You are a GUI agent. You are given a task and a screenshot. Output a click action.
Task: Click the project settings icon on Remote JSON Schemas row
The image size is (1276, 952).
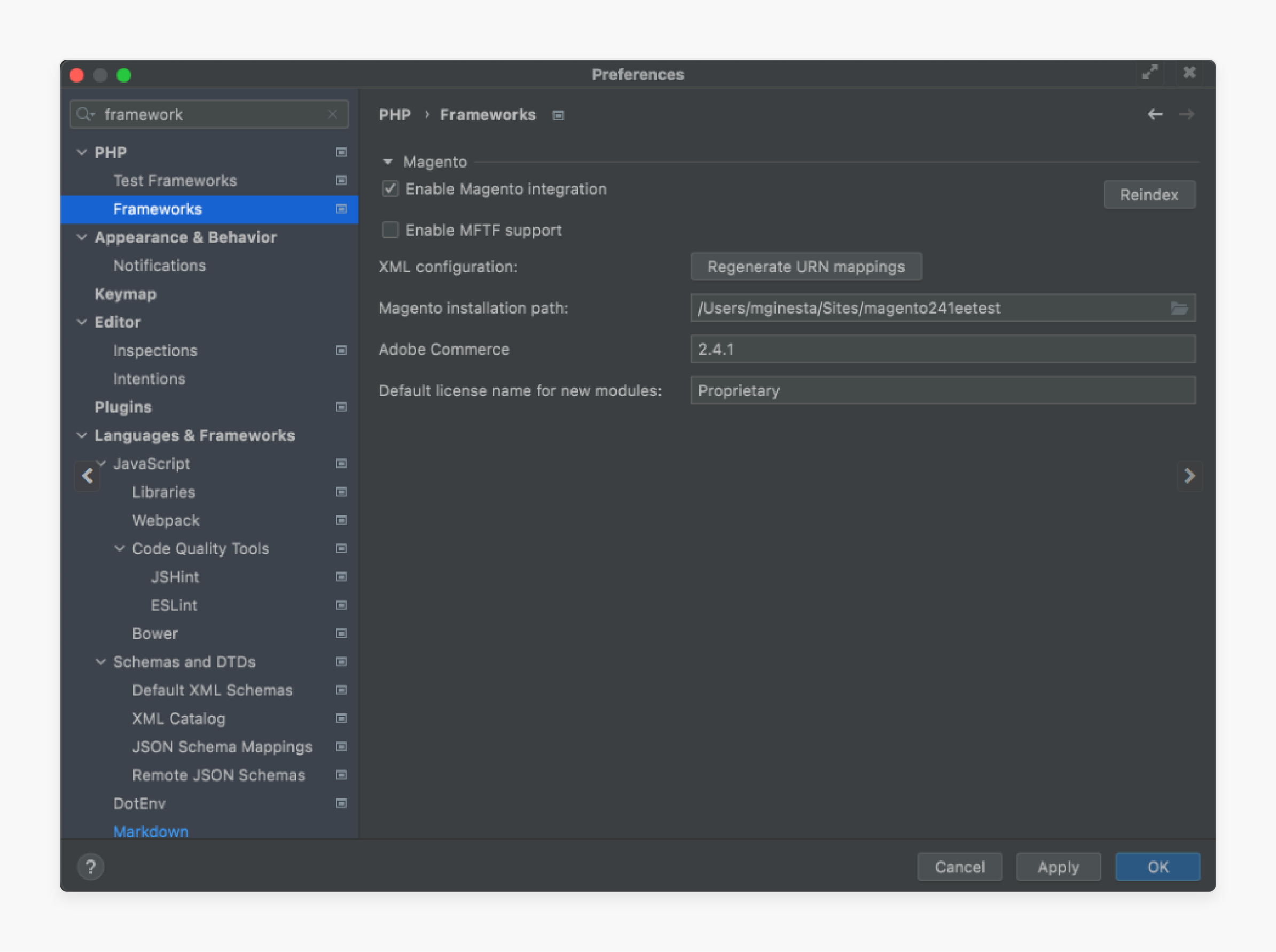pyautogui.click(x=341, y=775)
